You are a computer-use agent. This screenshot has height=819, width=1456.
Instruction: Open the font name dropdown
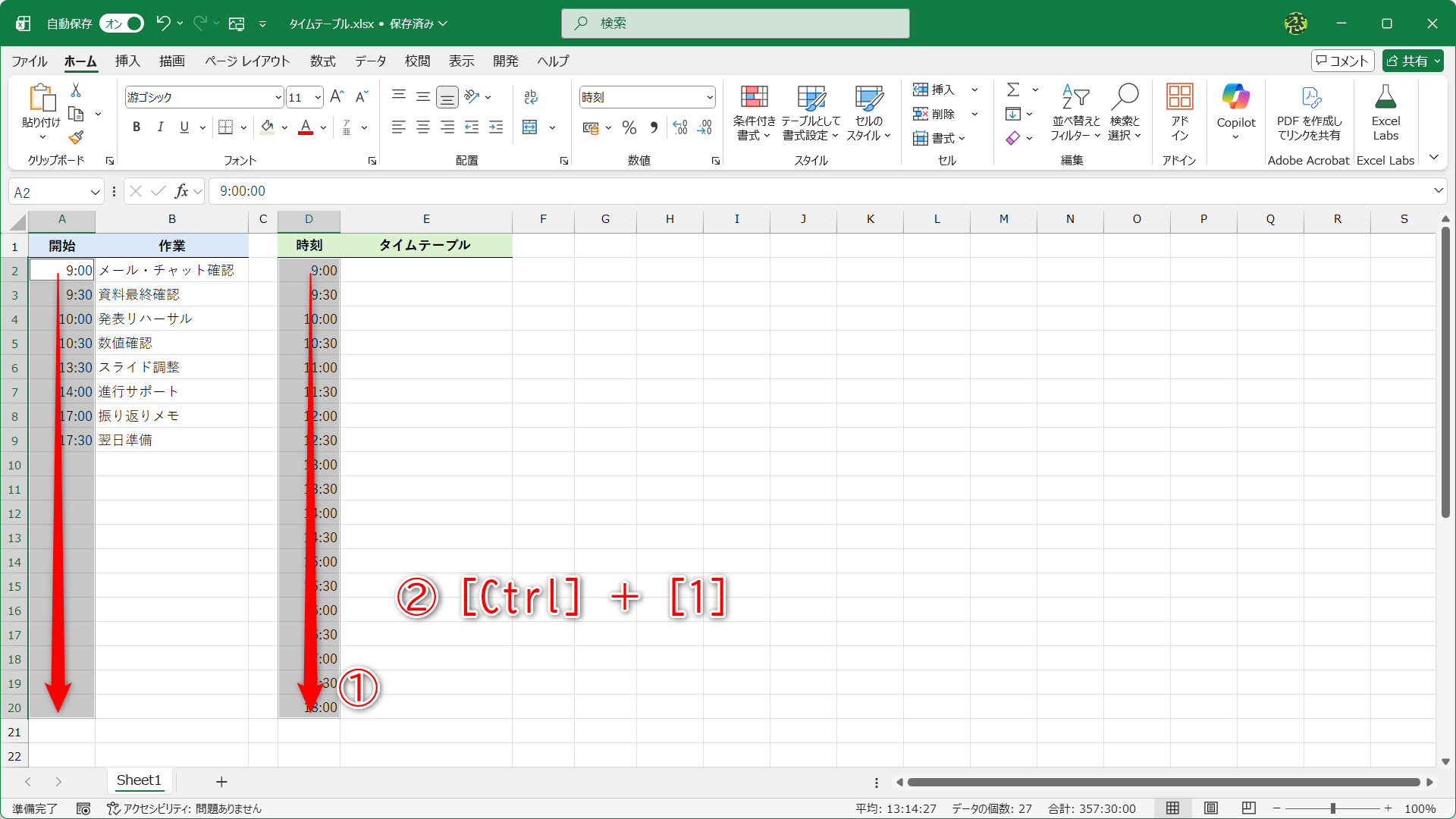(x=277, y=97)
